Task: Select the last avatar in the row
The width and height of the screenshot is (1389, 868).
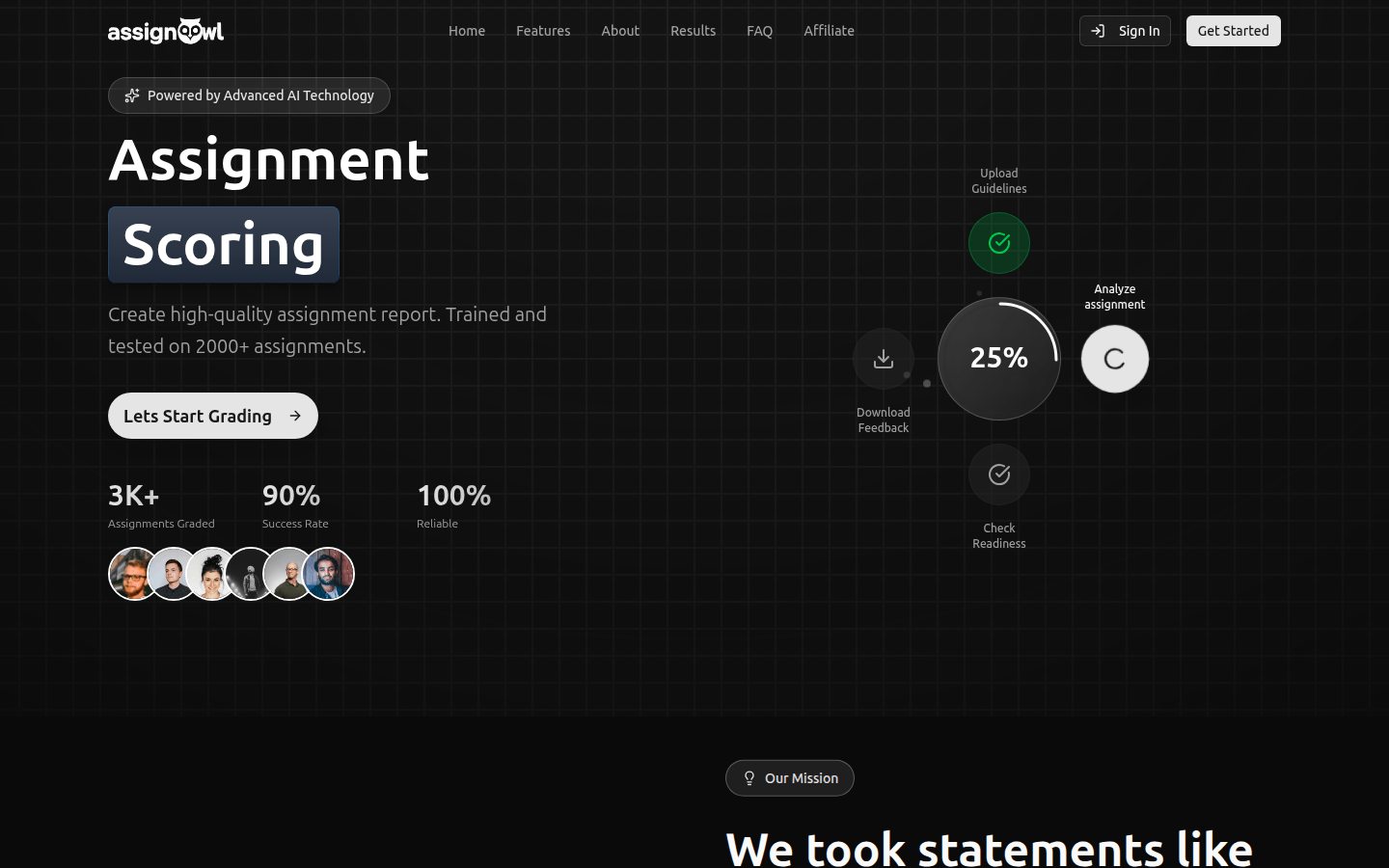Action: [330, 574]
